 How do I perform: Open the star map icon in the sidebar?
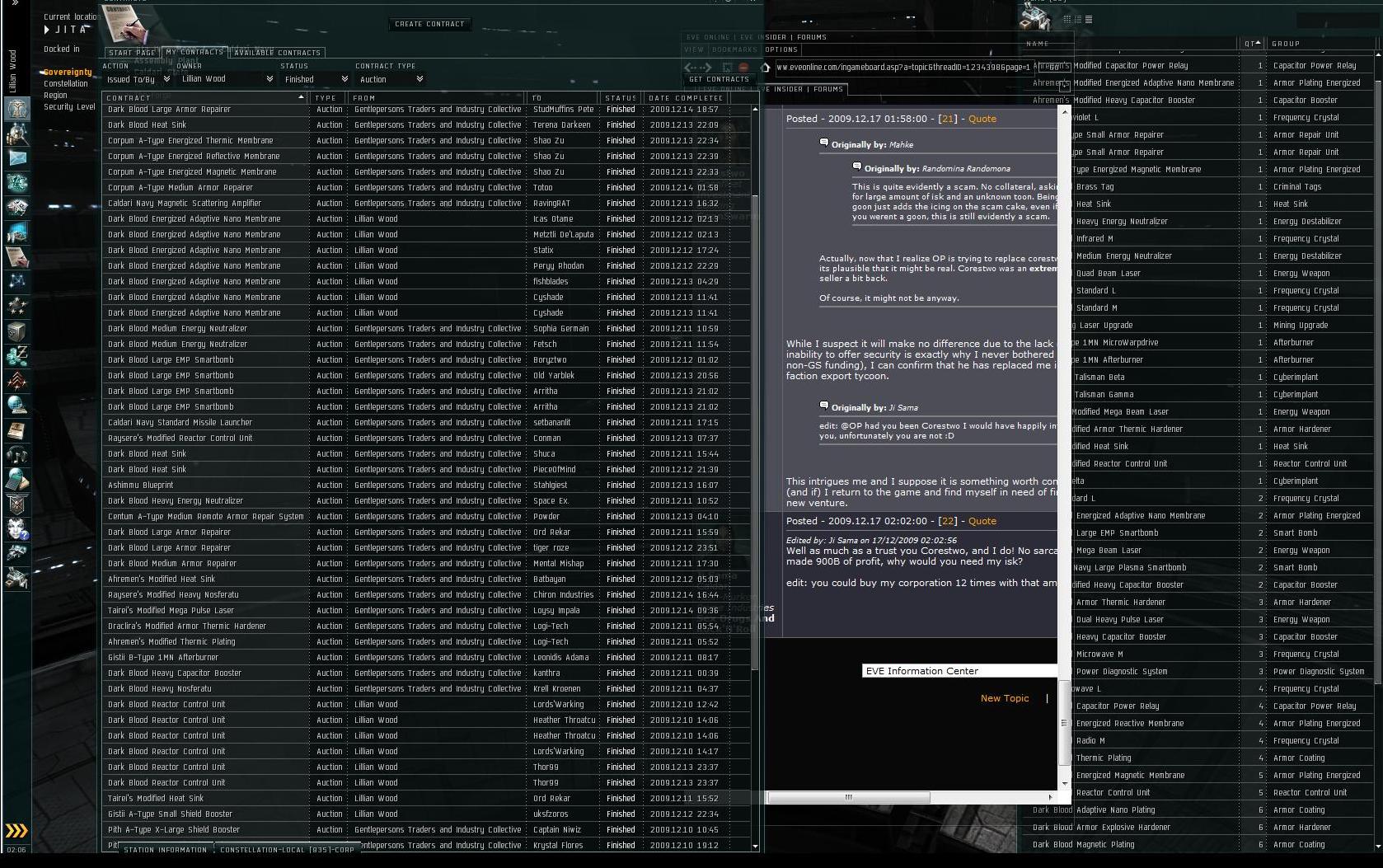(16, 281)
